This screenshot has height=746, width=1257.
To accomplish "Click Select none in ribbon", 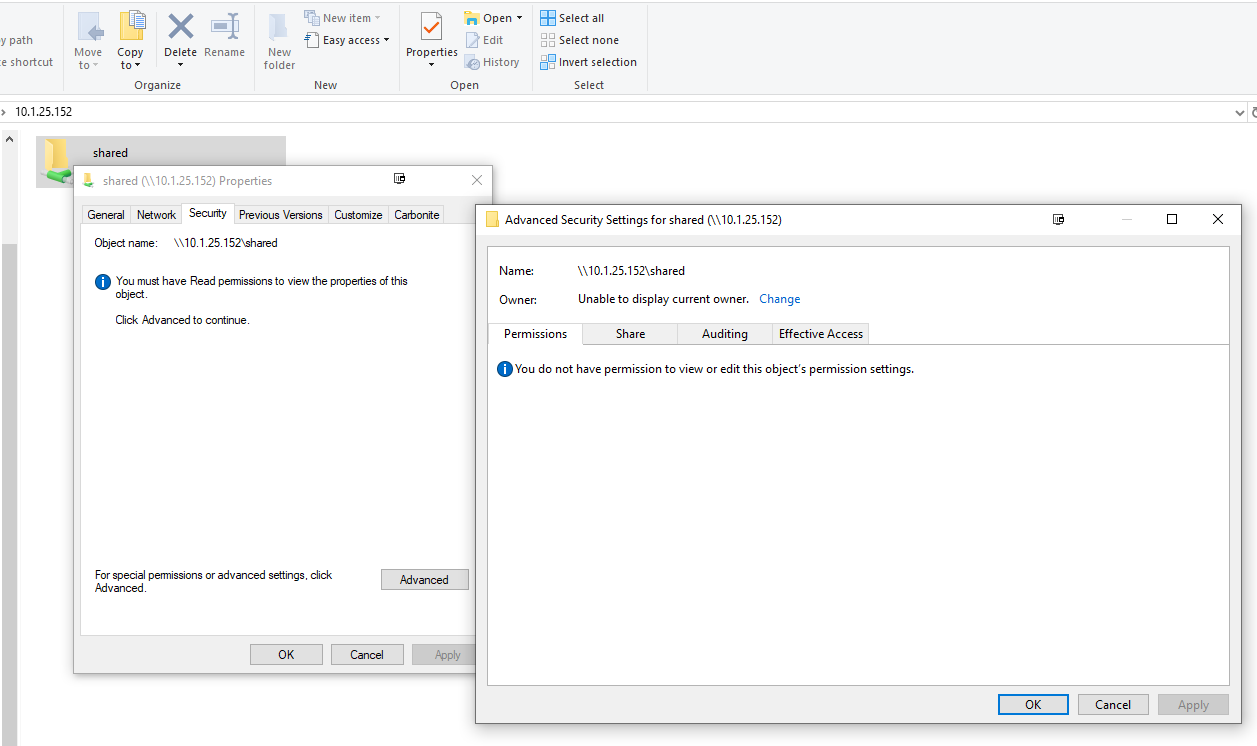I will click(x=579, y=40).
